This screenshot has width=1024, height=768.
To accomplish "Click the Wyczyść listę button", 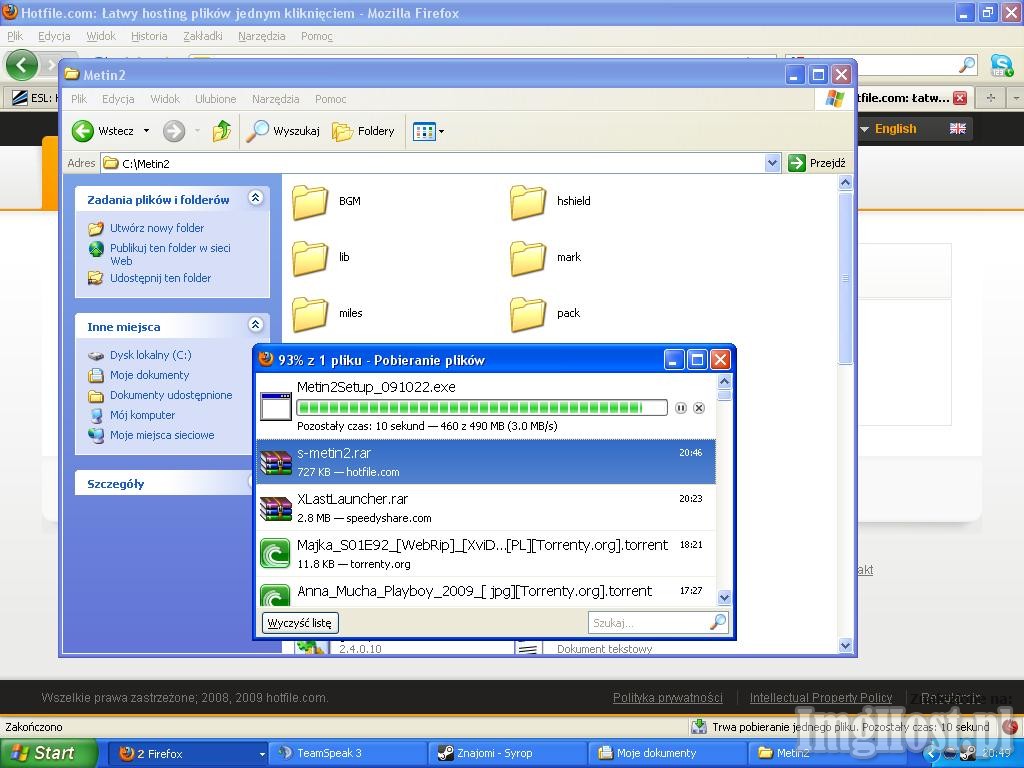I will pos(300,623).
